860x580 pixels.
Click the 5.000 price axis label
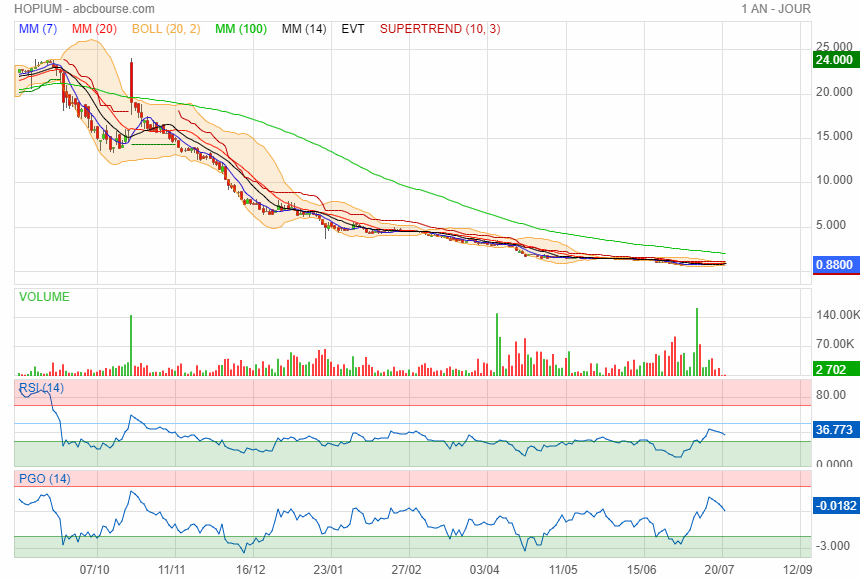[x=831, y=224]
